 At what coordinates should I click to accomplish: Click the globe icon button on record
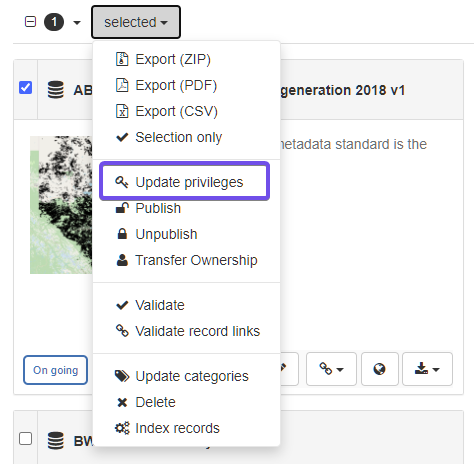pos(380,369)
